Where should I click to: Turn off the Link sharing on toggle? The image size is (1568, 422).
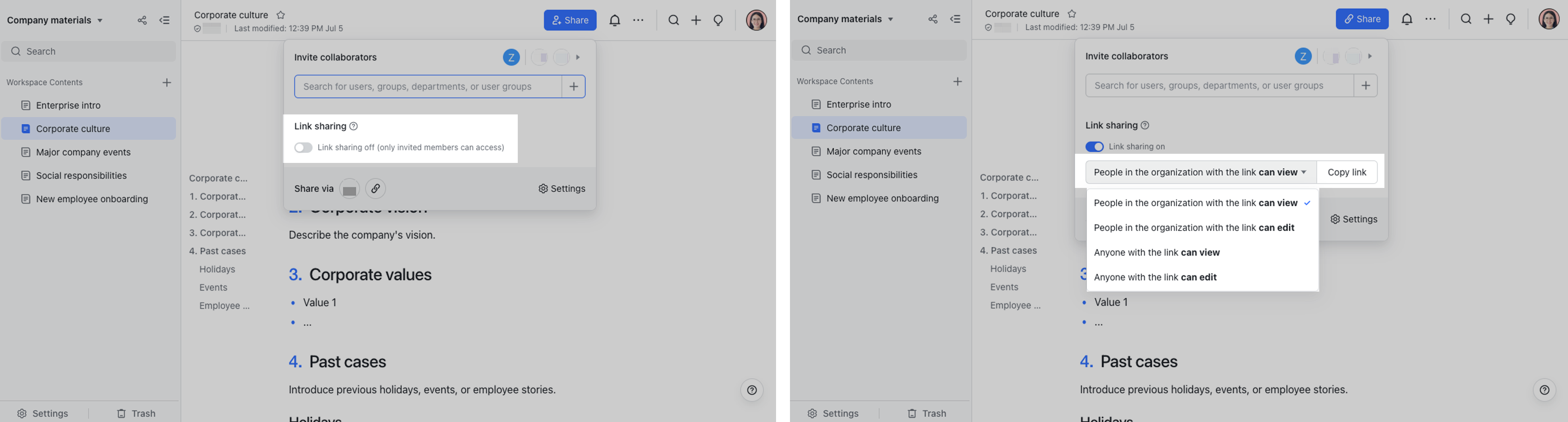[x=1094, y=147]
